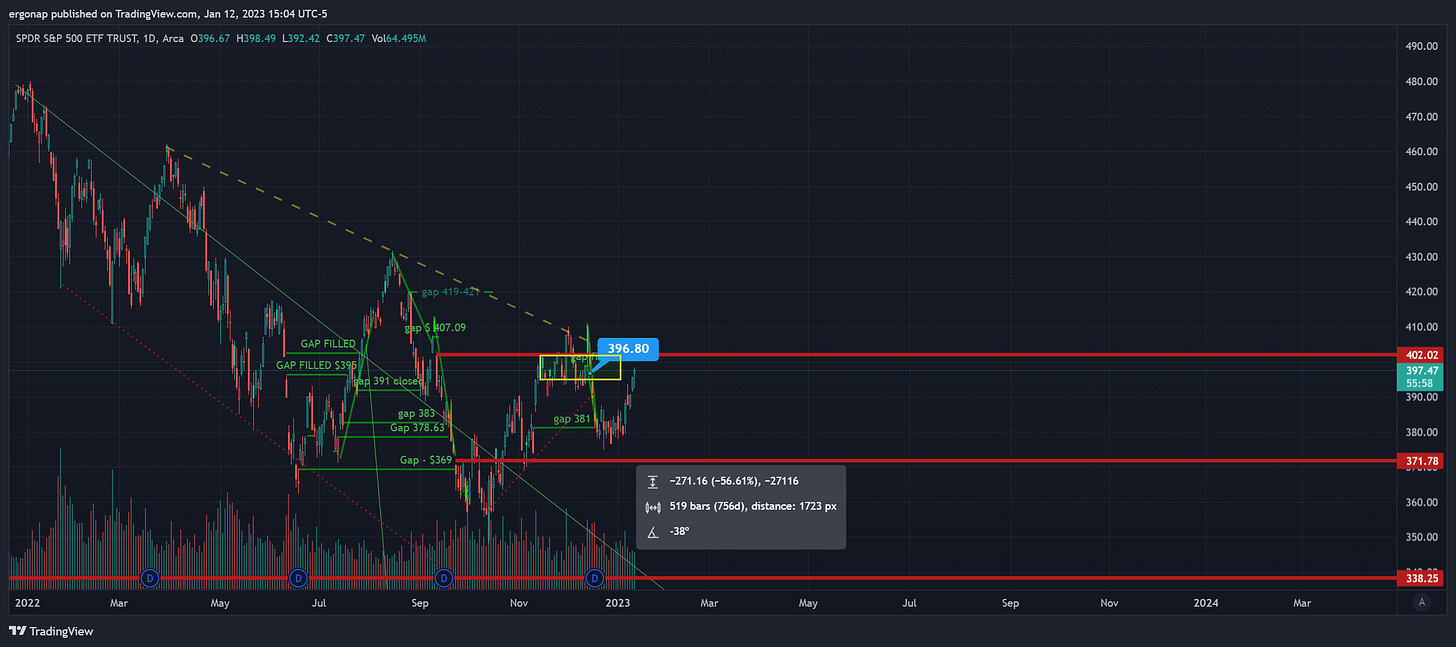Click the 390.00 price scale label

point(1424,397)
